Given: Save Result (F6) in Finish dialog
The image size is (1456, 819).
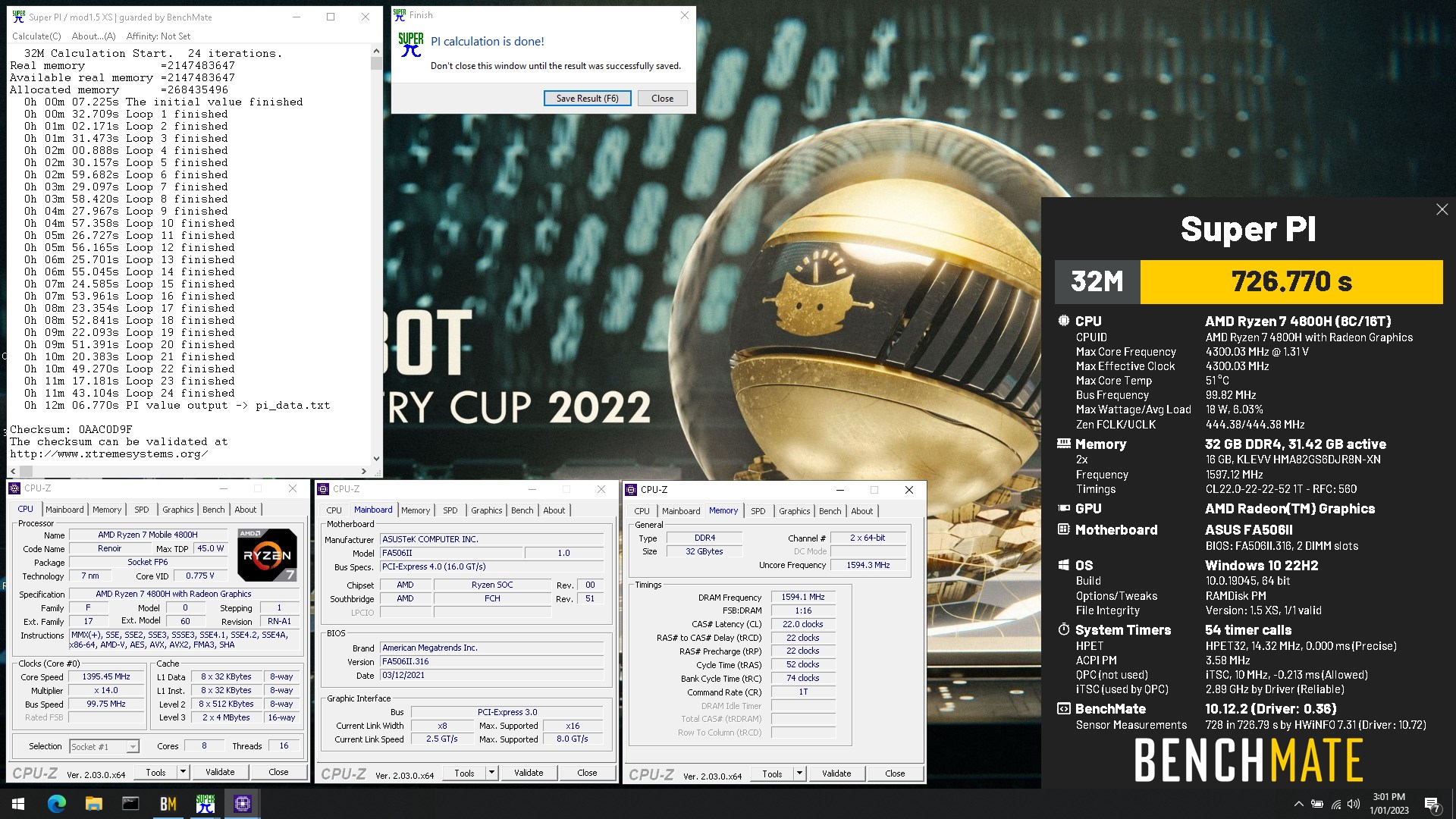Looking at the screenshot, I should (587, 98).
